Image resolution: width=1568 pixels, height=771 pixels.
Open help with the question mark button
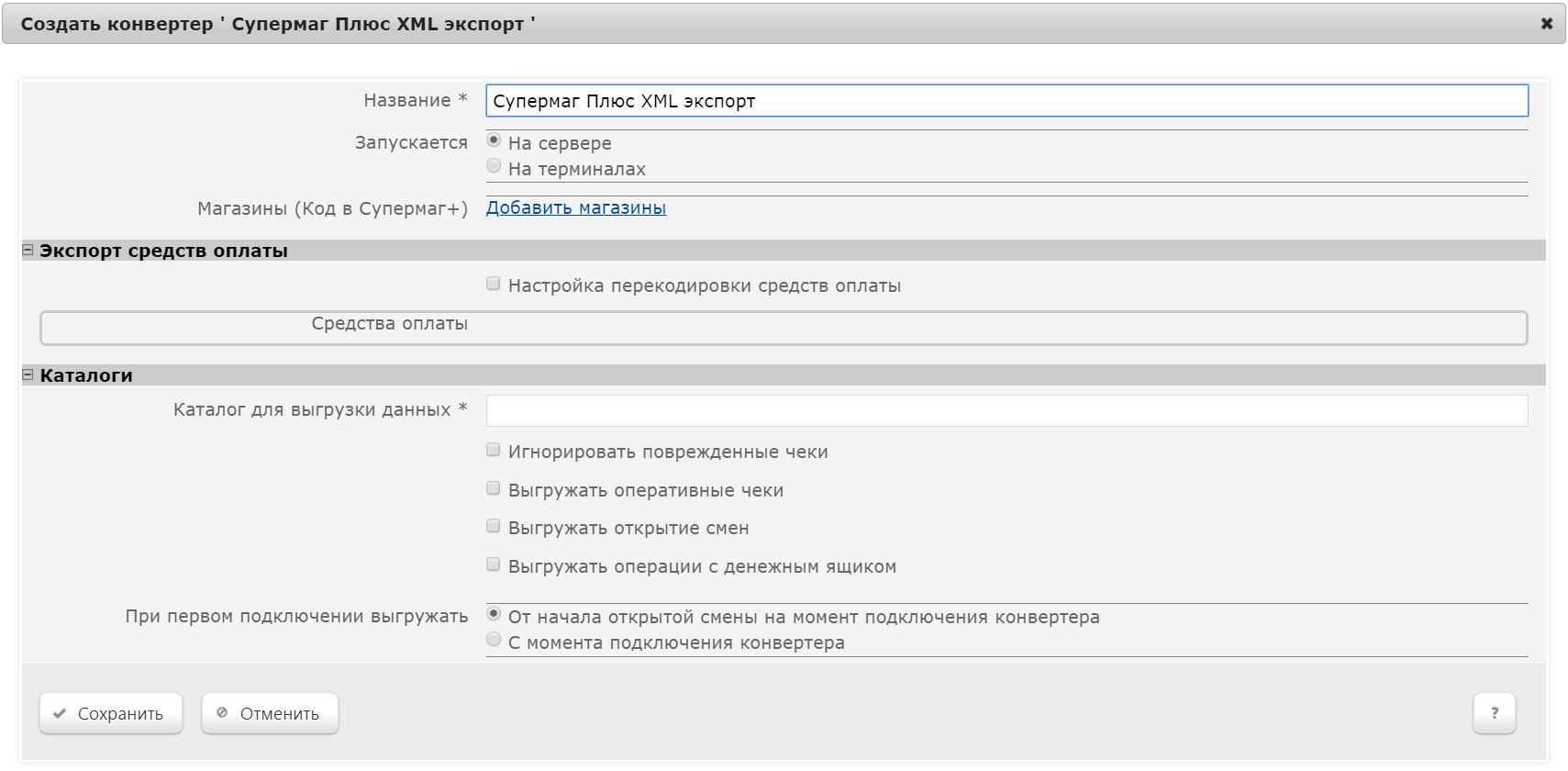click(x=1494, y=713)
